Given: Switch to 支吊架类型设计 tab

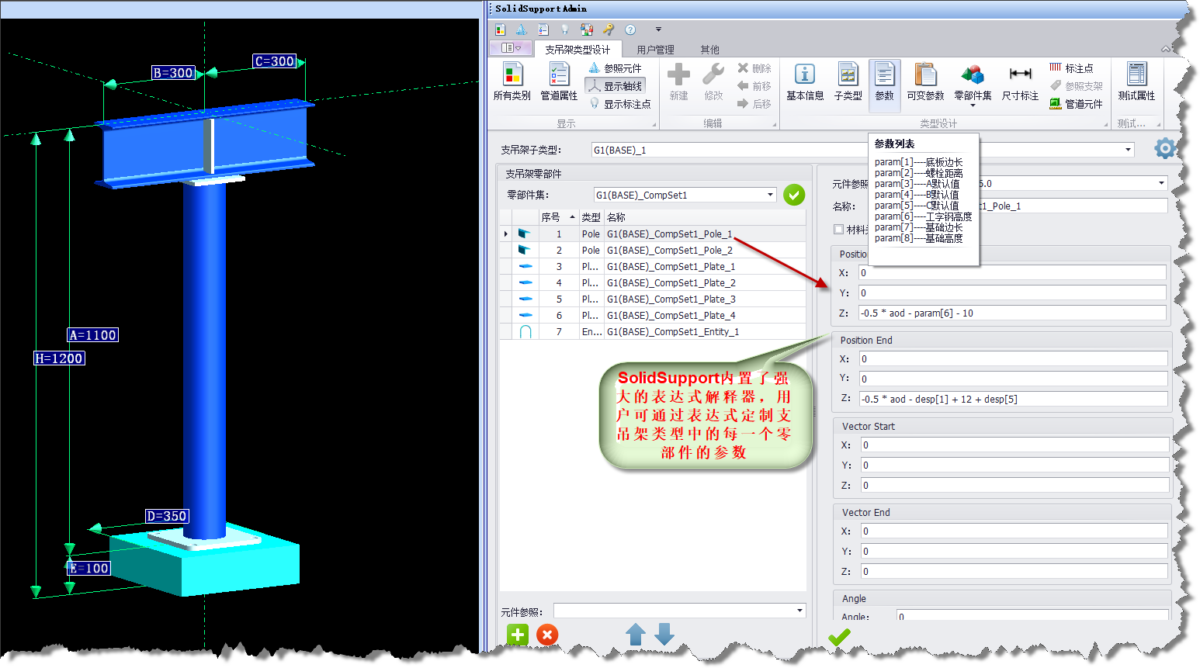Looking at the screenshot, I should [577, 49].
